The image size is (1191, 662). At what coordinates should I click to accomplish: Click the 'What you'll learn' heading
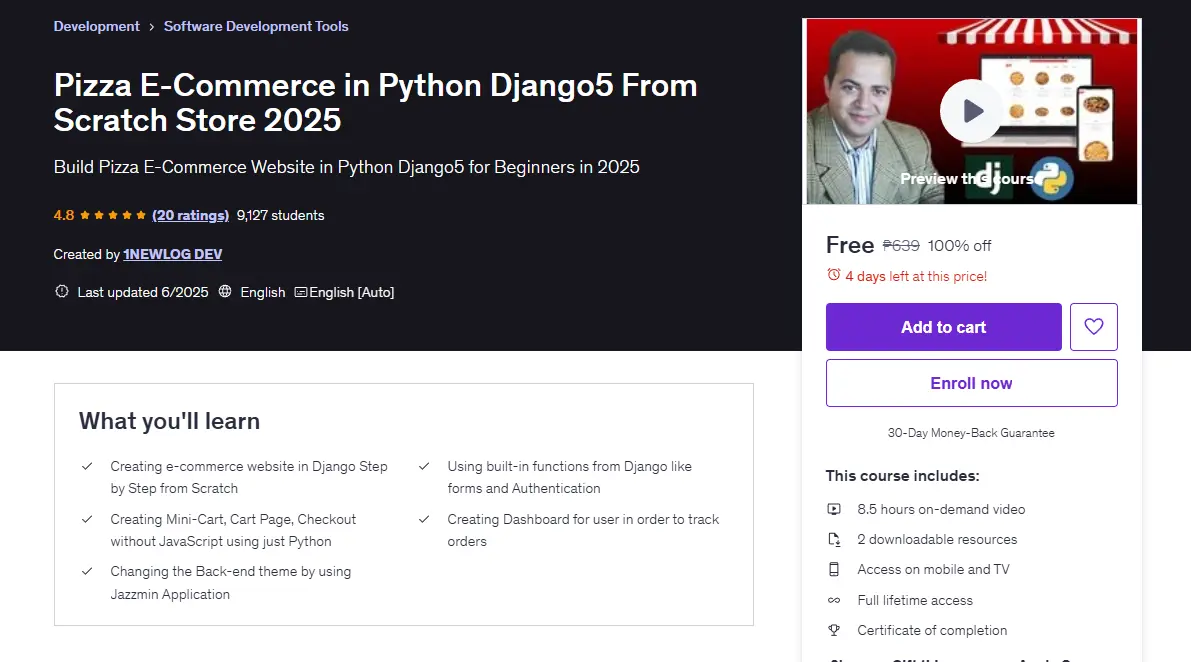pyautogui.click(x=169, y=421)
